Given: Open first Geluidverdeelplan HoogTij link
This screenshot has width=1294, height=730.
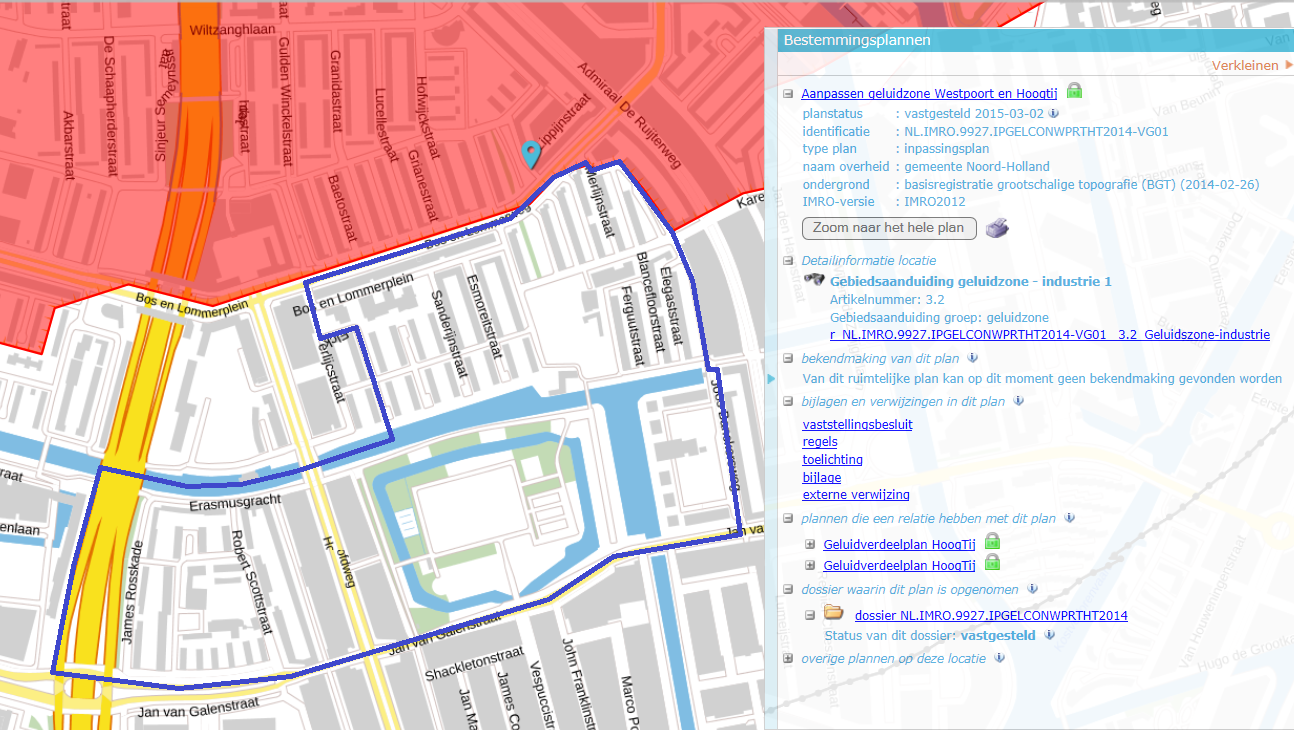Looking at the screenshot, I should [899, 545].
